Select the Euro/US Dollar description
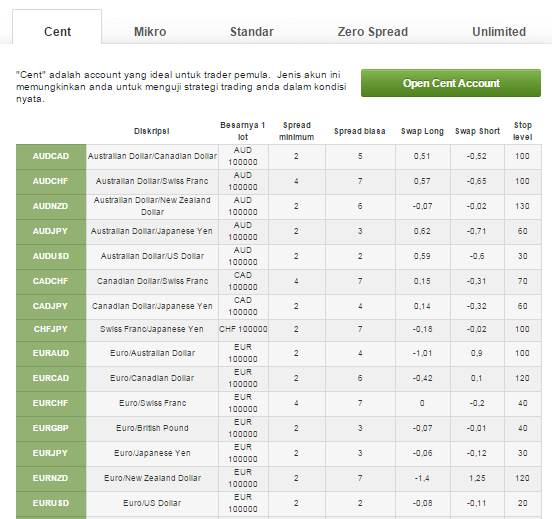 point(152,503)
